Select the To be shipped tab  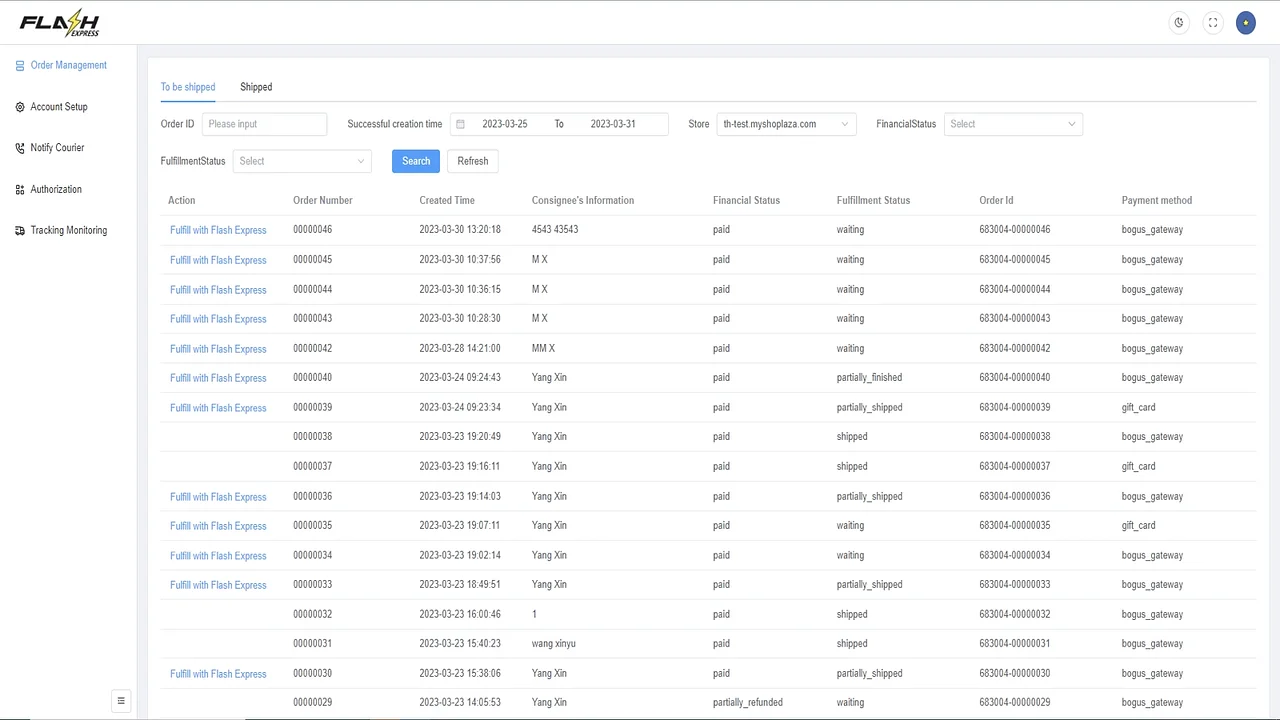click(187, 87)
